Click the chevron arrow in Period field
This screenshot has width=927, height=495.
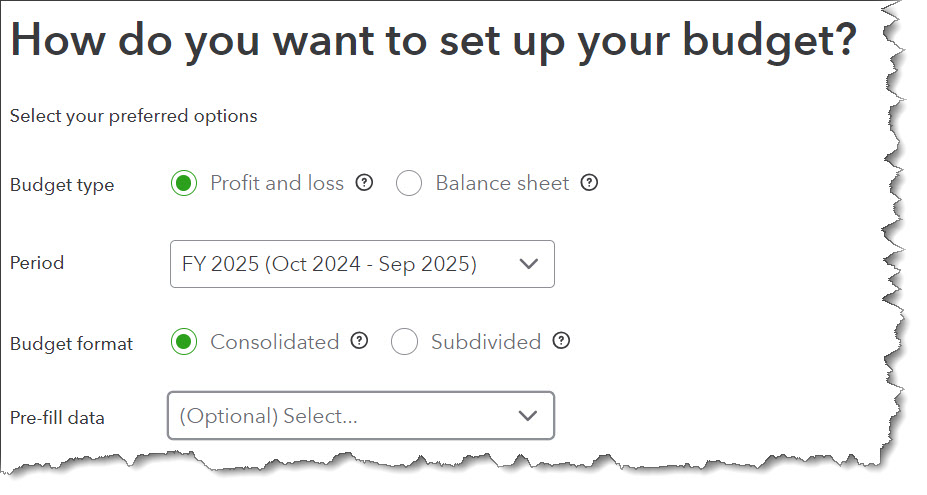click(529, 264)
